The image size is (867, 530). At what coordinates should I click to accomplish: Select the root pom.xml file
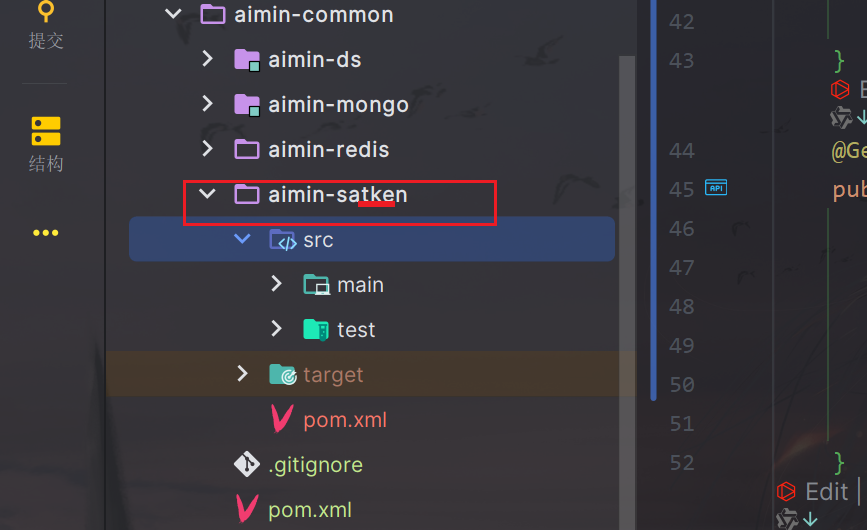click(x=309, y=510)
